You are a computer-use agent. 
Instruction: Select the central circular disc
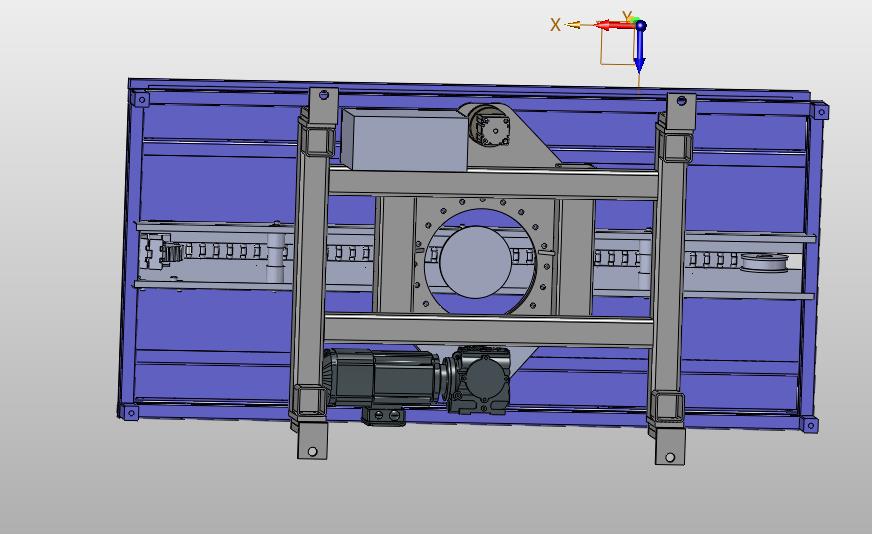point(475,261)
